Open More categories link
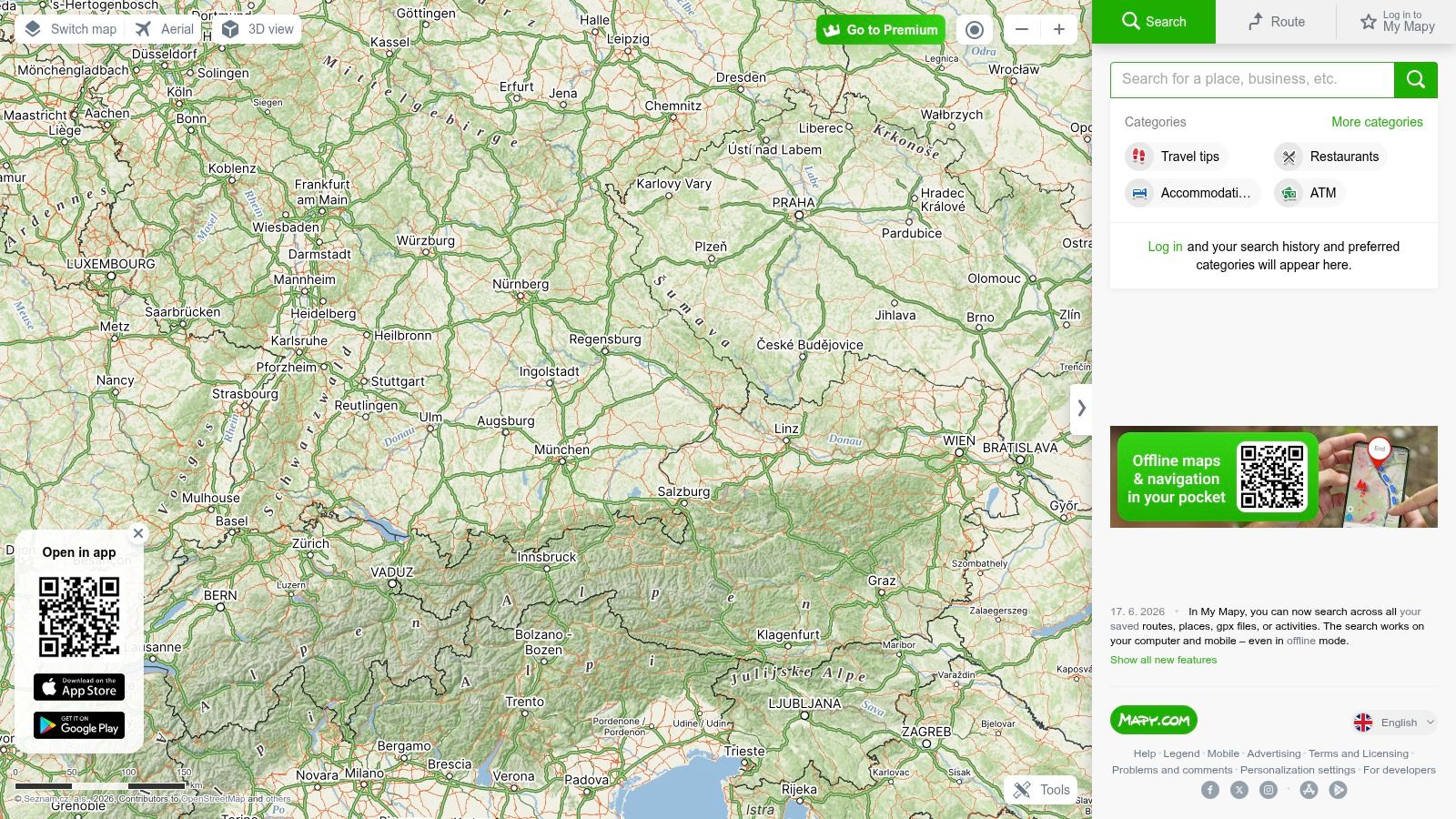The width and height of the screenshot is (1456, 819). tap(1377, 122)
